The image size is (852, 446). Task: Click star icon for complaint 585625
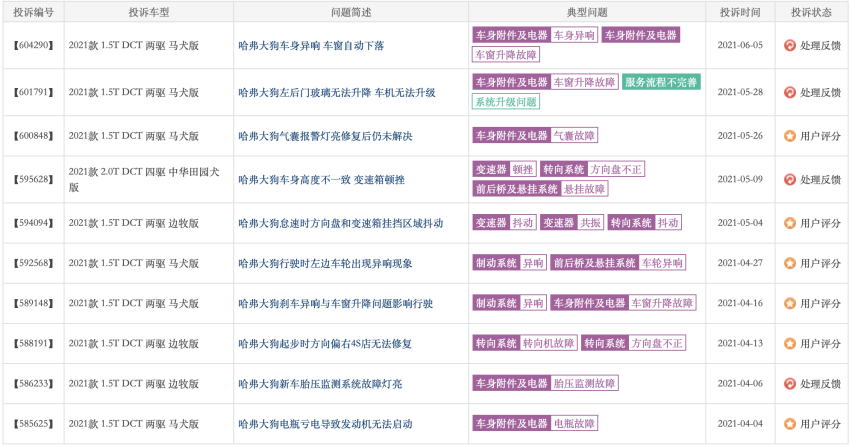[x=790, y=424]
